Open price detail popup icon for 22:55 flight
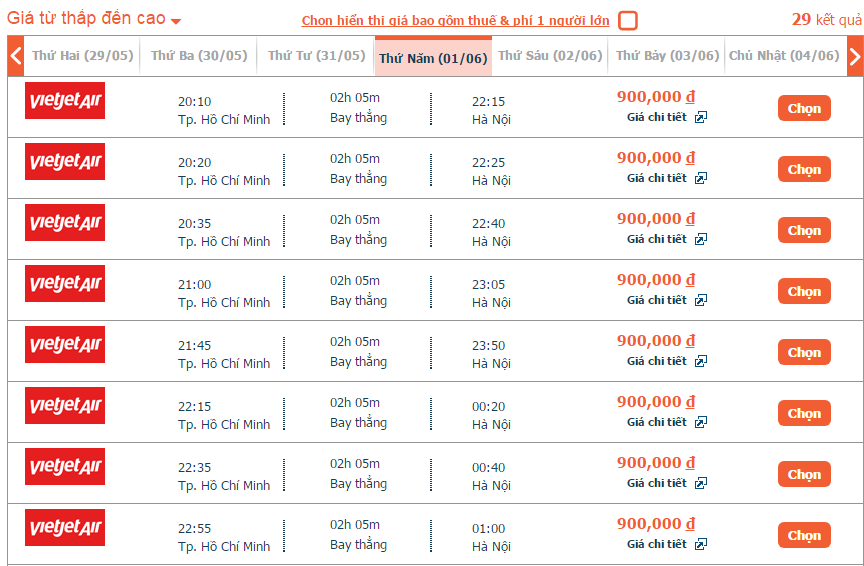 tap(700, 544)
